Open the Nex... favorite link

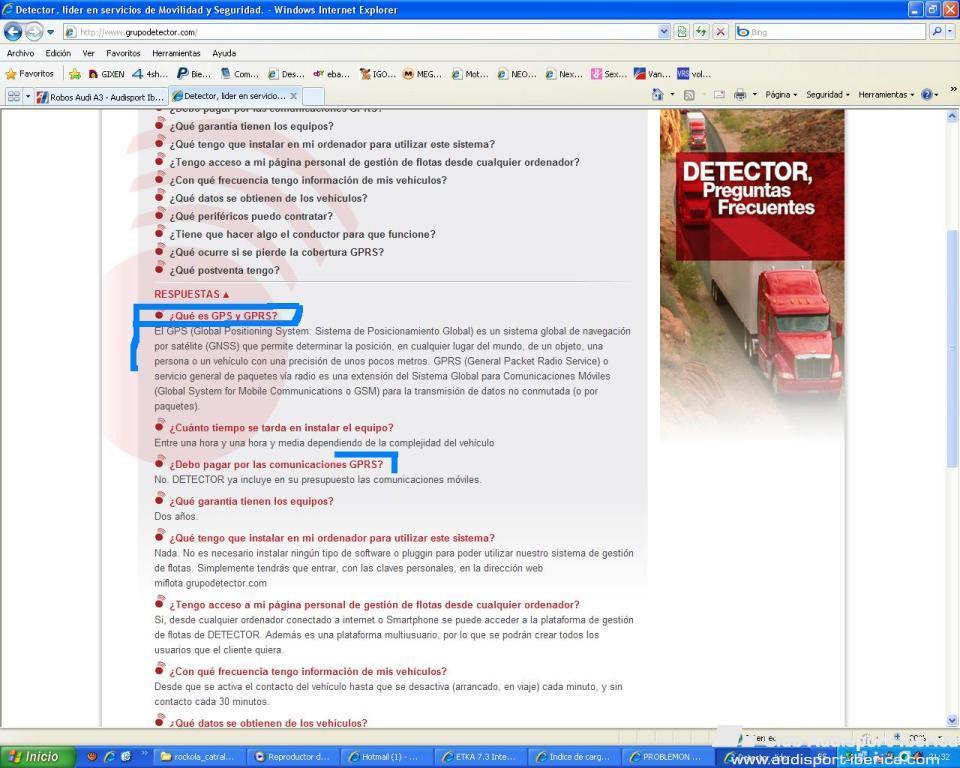coord(563,74)
